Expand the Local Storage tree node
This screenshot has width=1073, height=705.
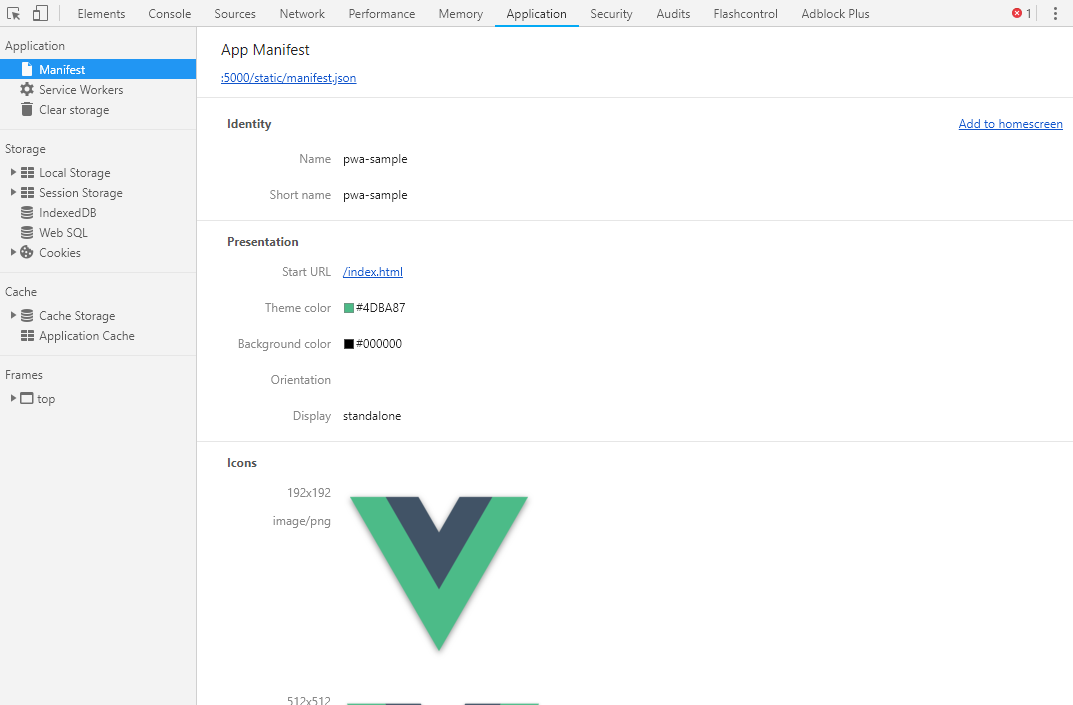click(x=13, y=172)
